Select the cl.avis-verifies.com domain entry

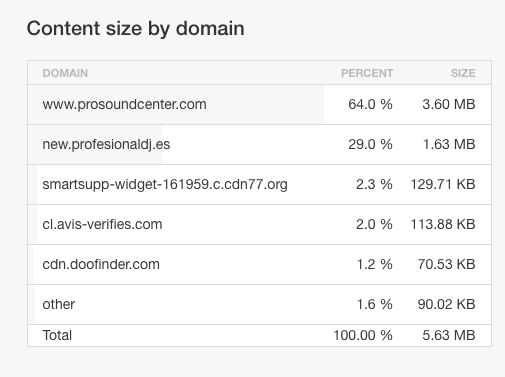click(102, 224)
